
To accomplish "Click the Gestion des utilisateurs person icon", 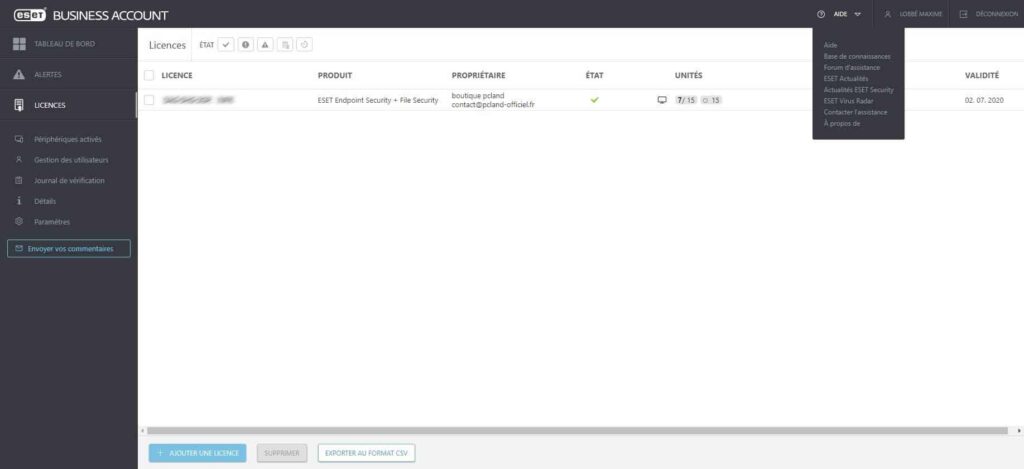I will [19, 160].
